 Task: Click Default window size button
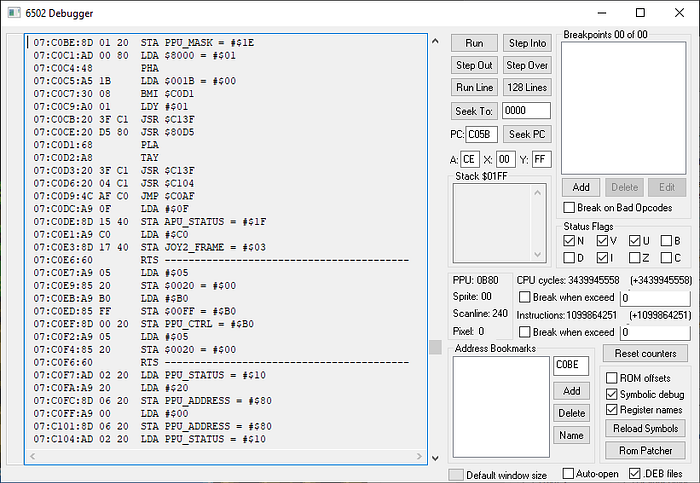coord(456,475)
